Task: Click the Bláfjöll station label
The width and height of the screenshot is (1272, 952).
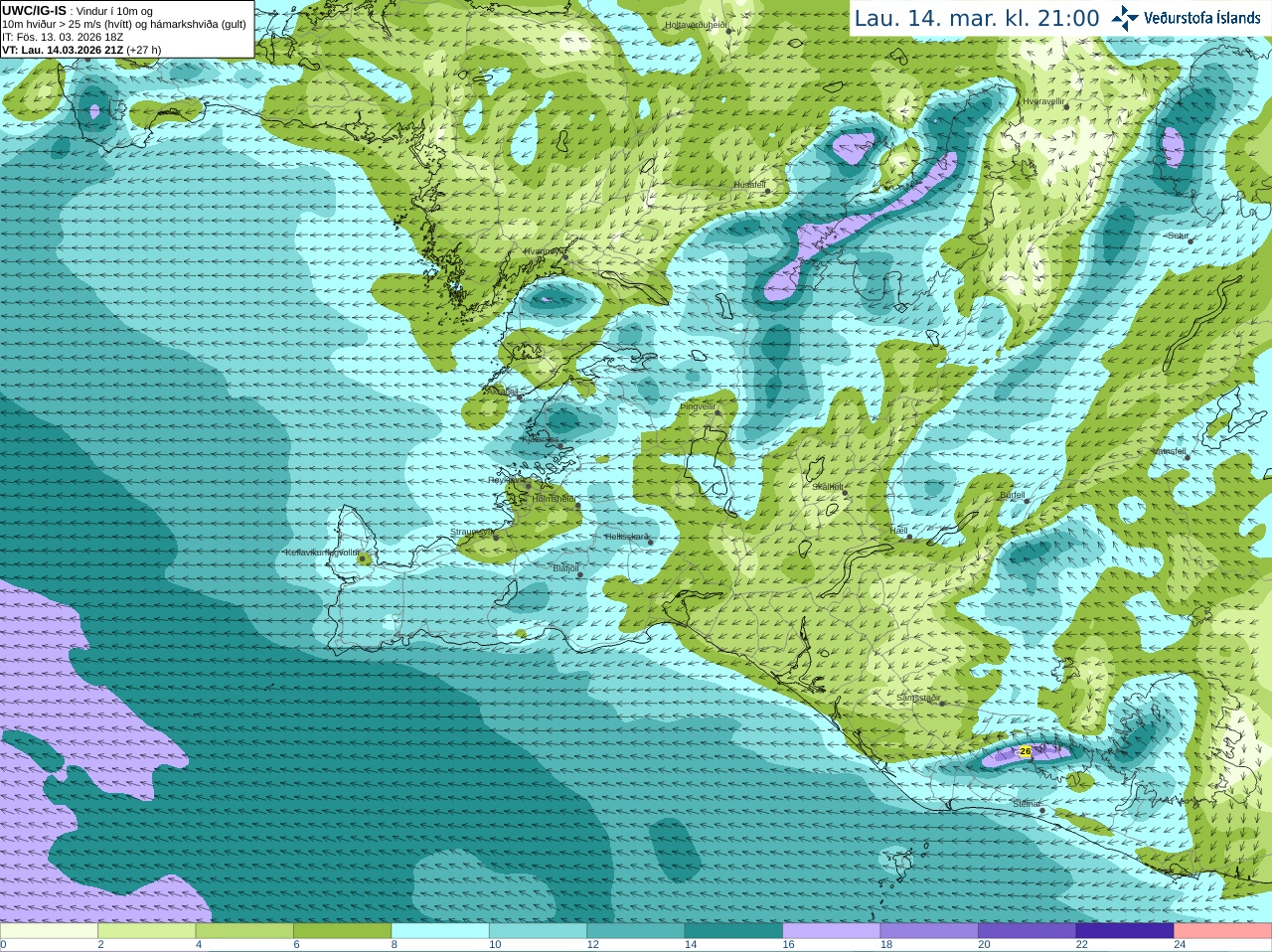Action: pyautogui.click(x=565, y=568)
